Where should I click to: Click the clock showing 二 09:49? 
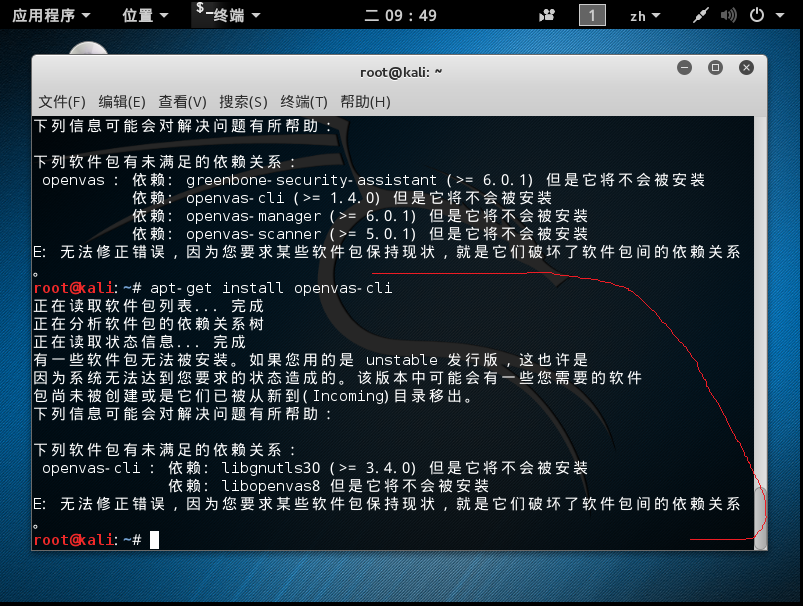click(400, 15)
